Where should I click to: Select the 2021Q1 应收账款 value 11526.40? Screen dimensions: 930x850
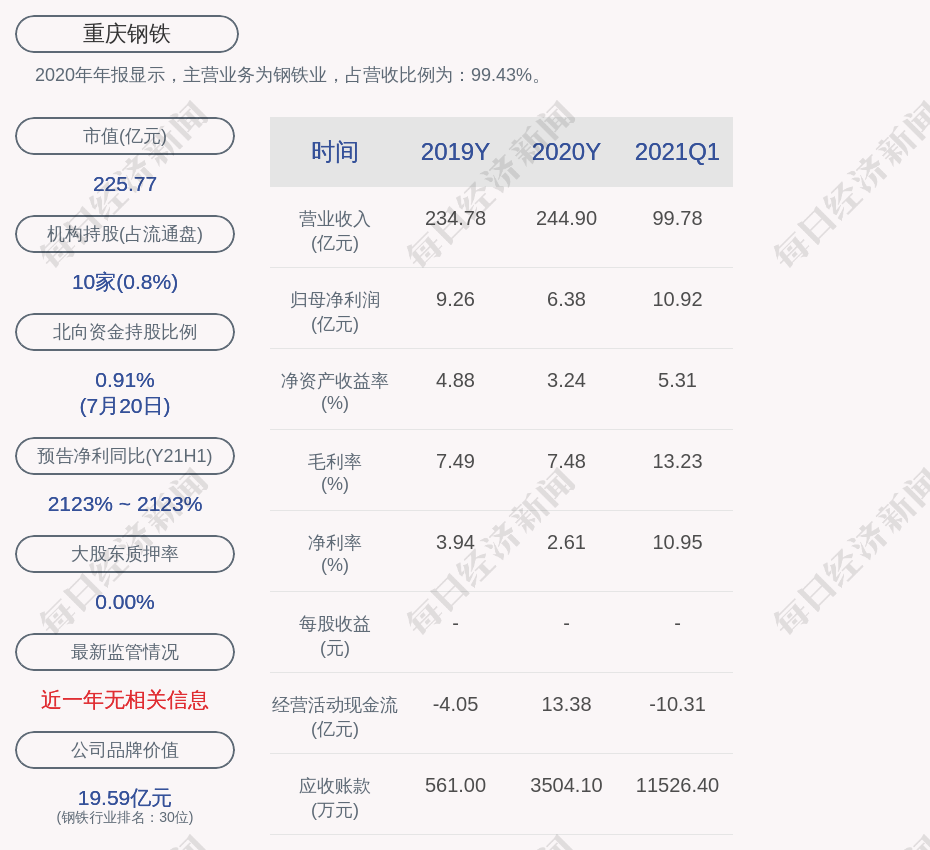tap(677, 785)
